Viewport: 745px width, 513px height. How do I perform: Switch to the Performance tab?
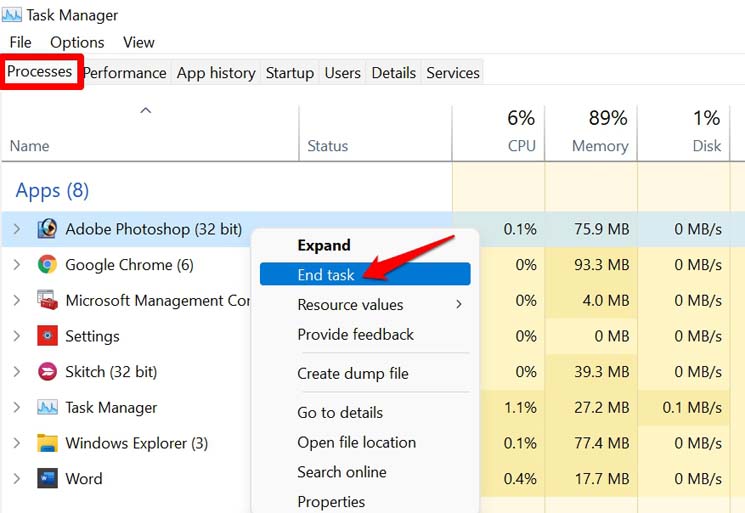pos(125,73)
